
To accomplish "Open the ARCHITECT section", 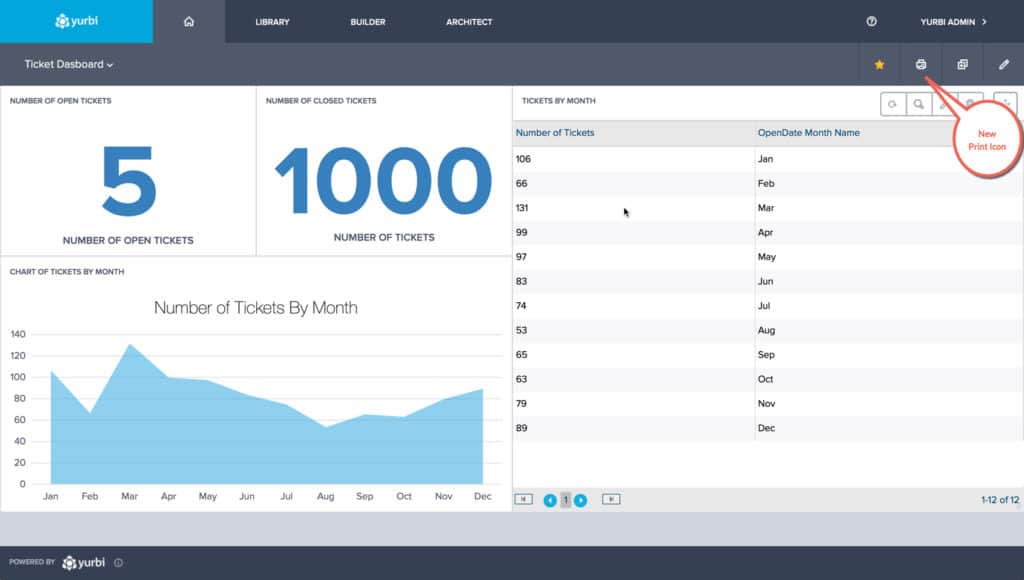I will pos(468,21).
